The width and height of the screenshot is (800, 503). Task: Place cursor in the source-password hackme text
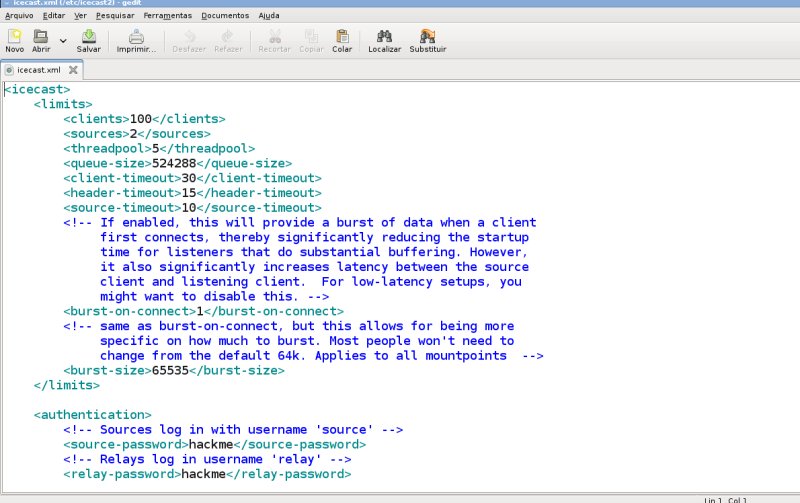tap(210, 444)
